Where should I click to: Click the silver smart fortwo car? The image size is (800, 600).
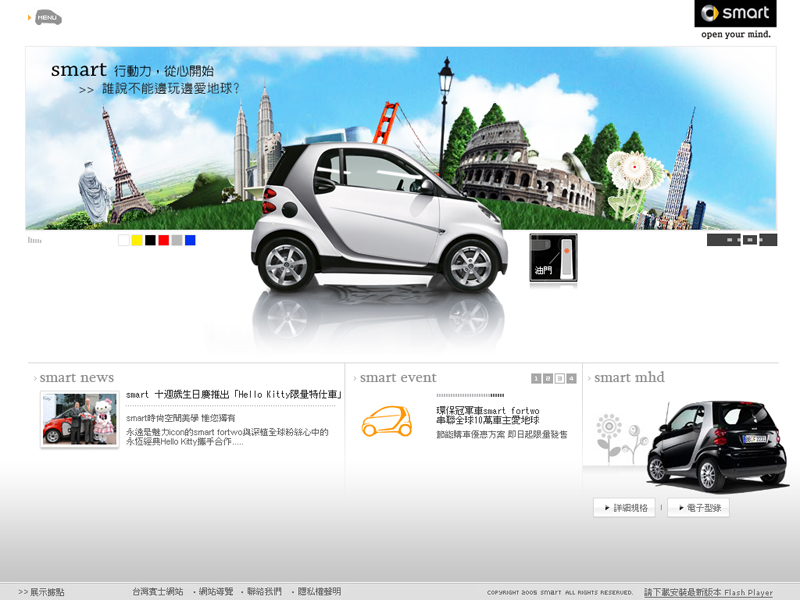[379, 217]
